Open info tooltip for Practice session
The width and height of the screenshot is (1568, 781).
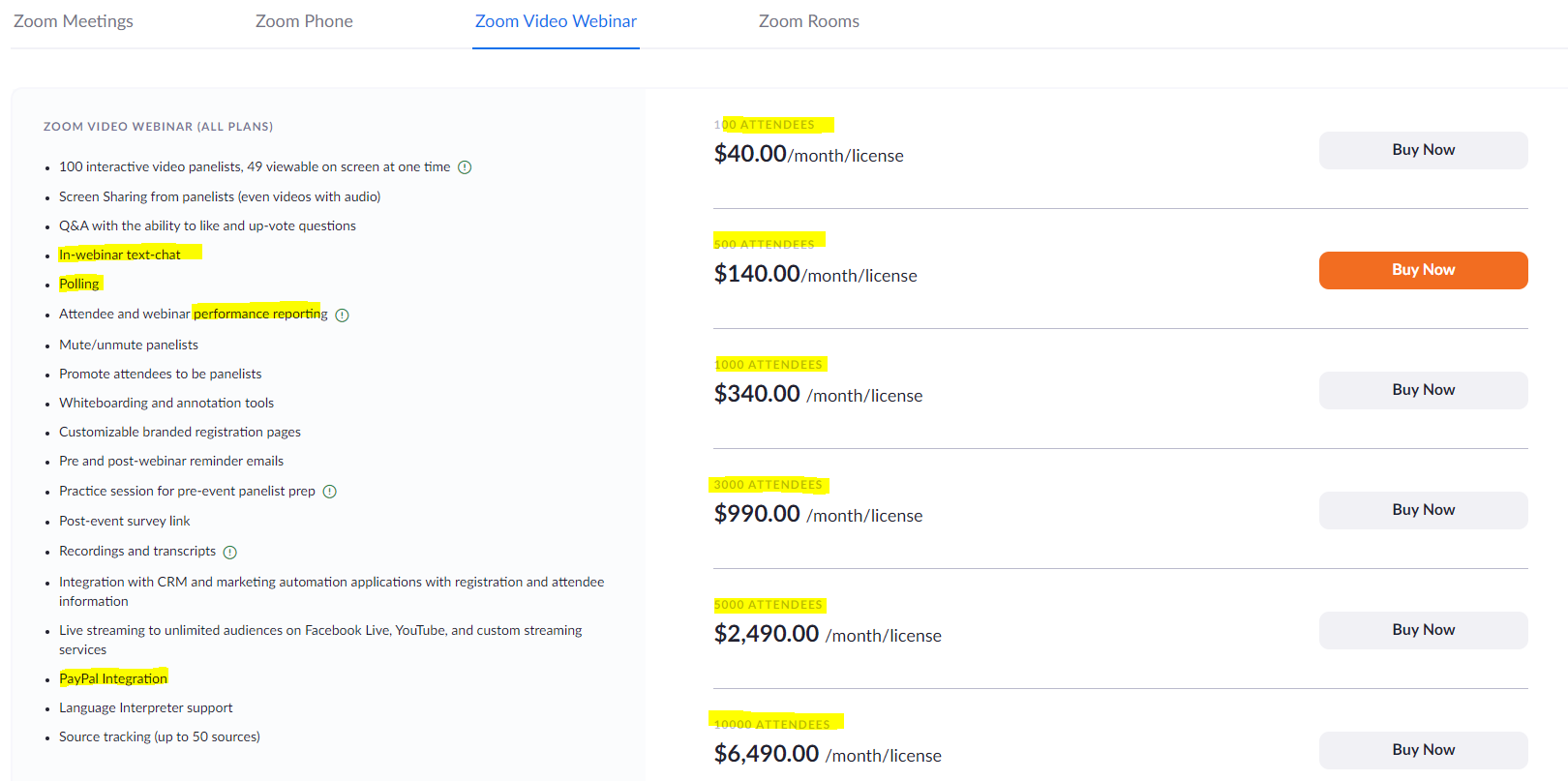pos(329,492)
